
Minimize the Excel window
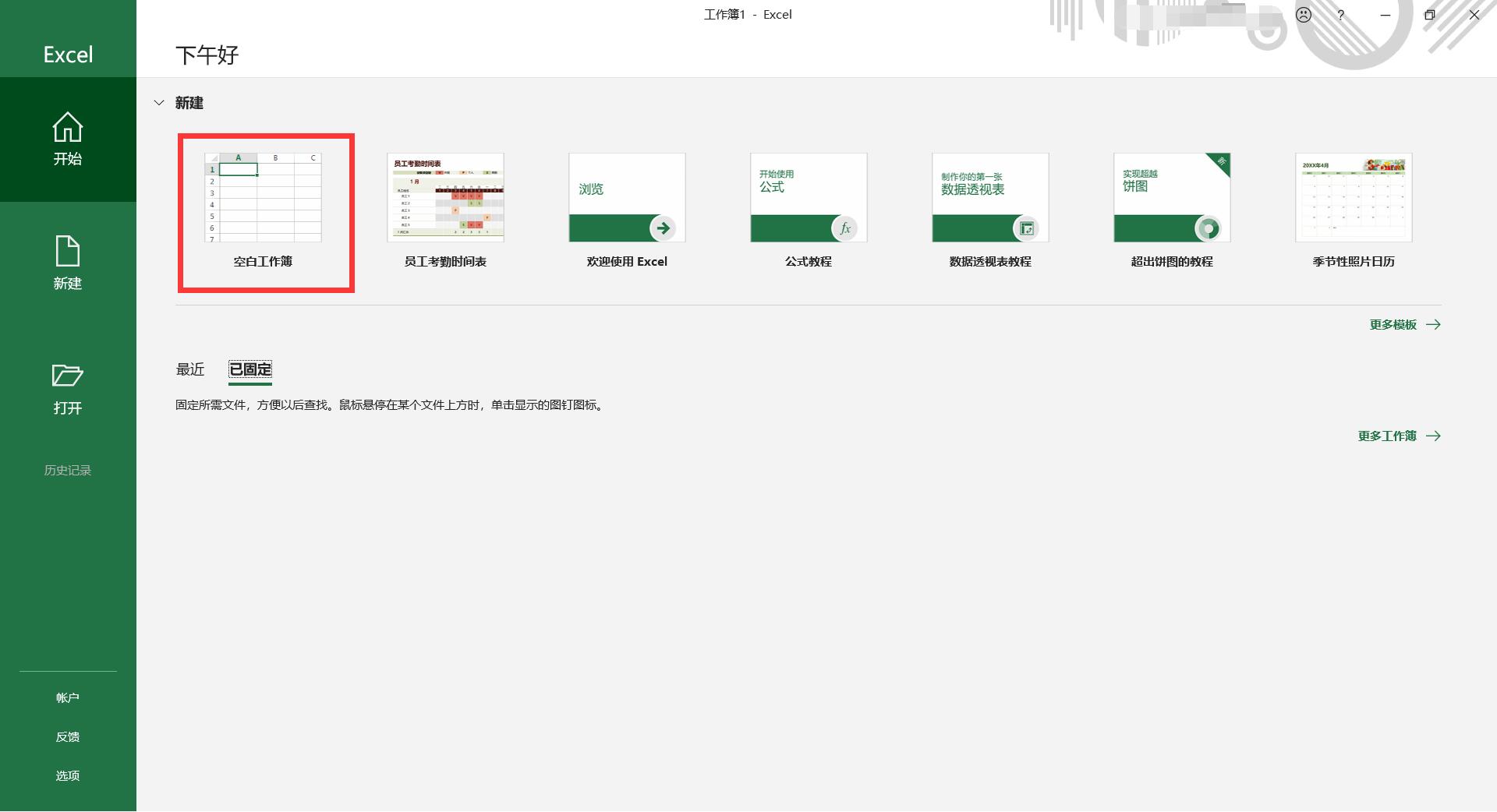[x=1386, y=15]
